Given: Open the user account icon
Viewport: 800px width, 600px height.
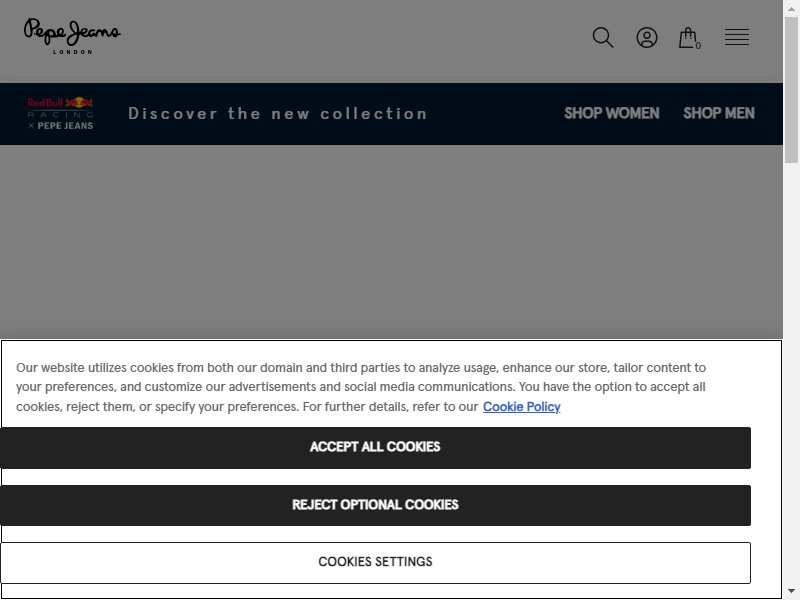Looking at the screenshot, I should coord(646,37).
